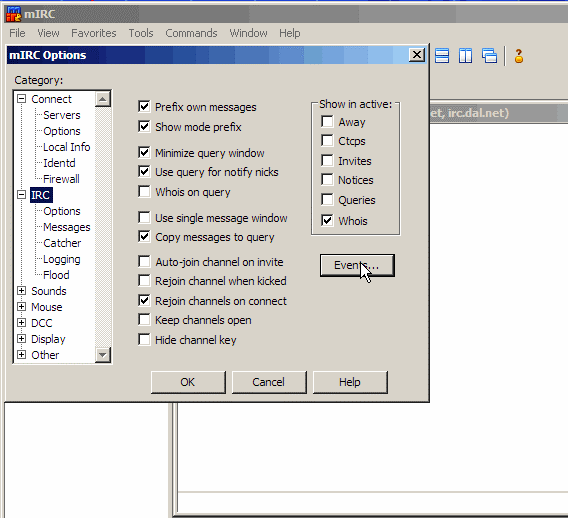The height and width of the screenshot is (518, 568).
Task: Open the Window menu
Action: coord(248,33)
